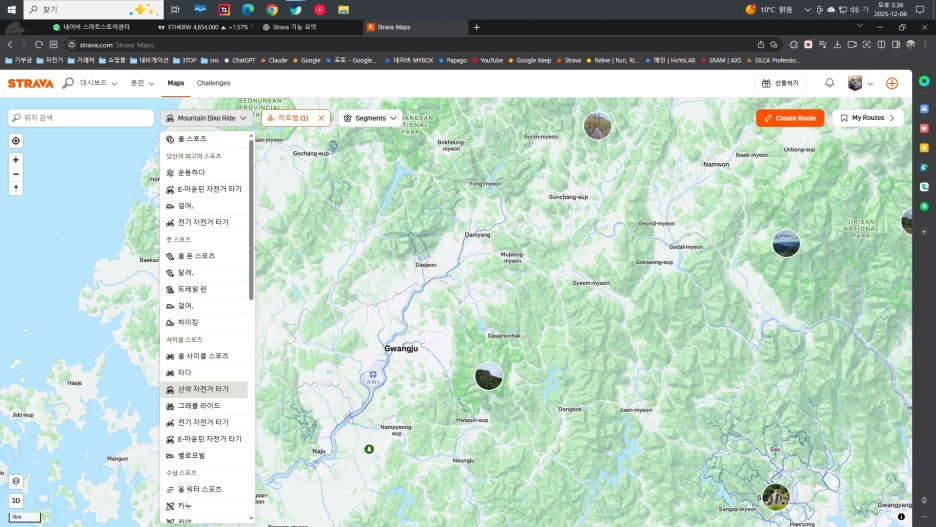This screenshot has width=936, height=527.
Task: Open Task View on the taskbar
Action: pos(176,10)
